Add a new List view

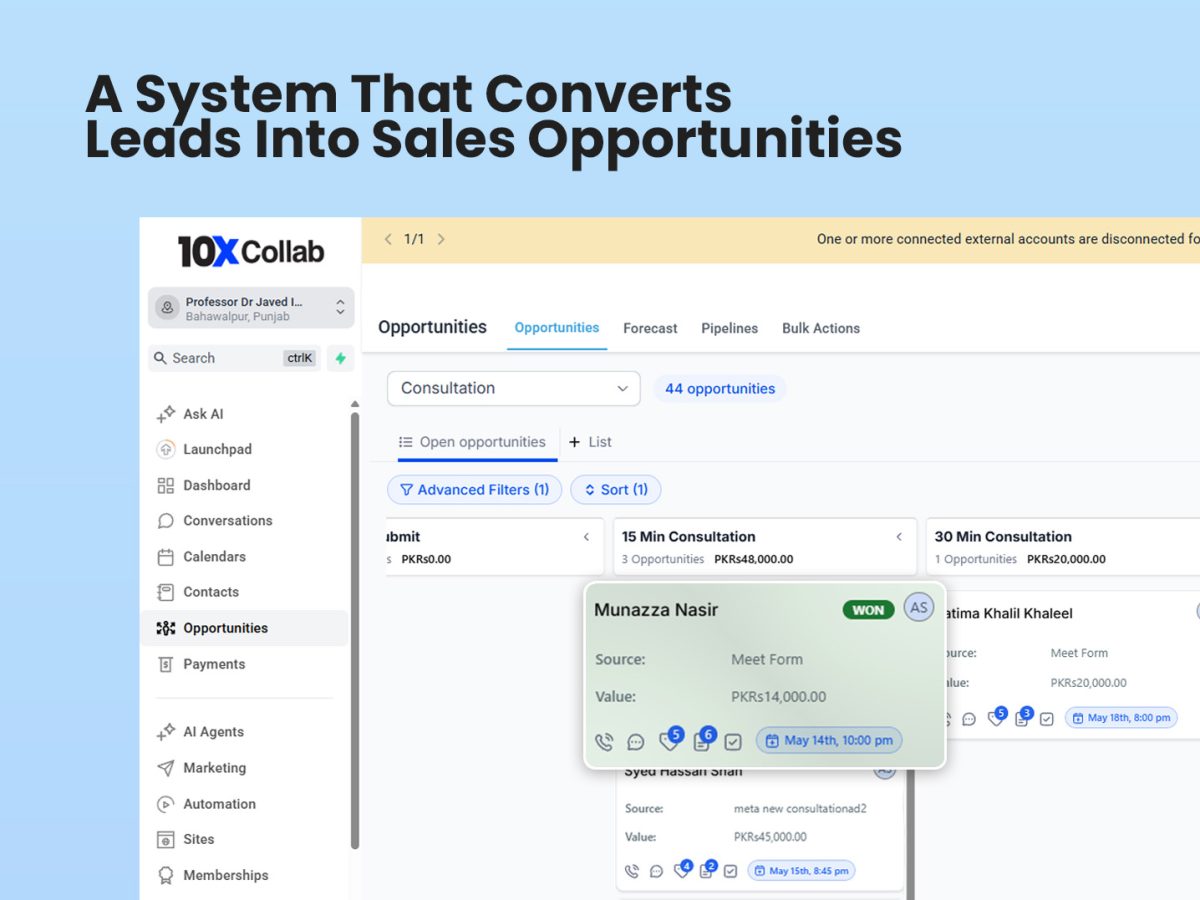click(x=590, y=442)
